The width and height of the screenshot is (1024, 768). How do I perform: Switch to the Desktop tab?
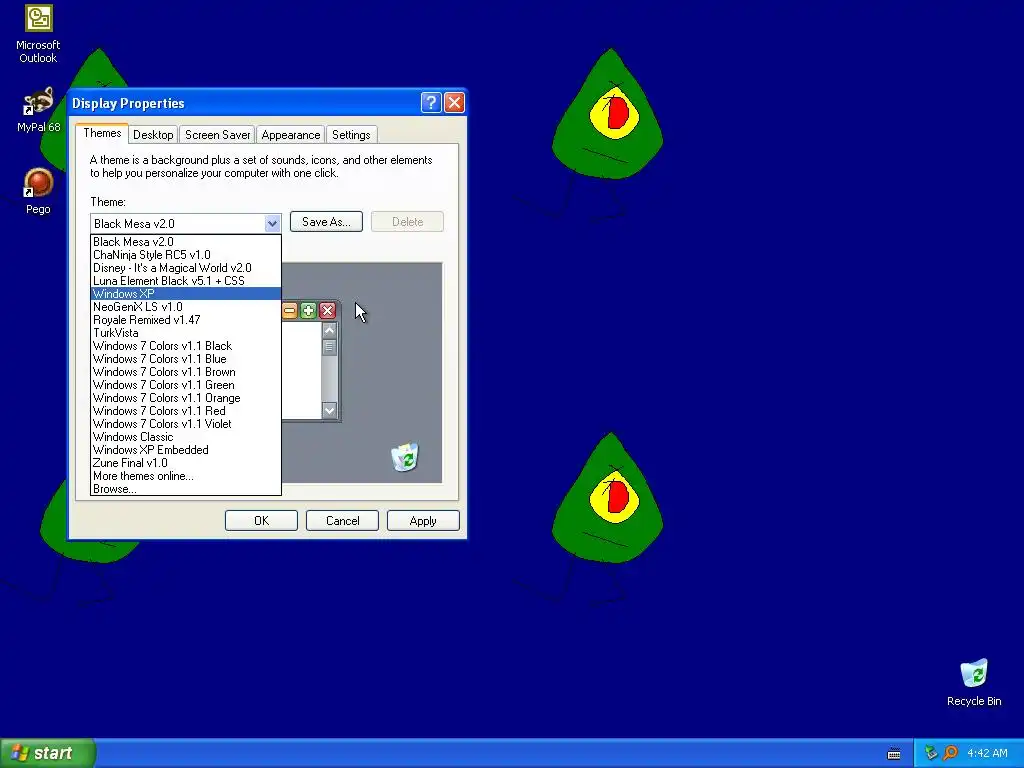pos(153,135)
